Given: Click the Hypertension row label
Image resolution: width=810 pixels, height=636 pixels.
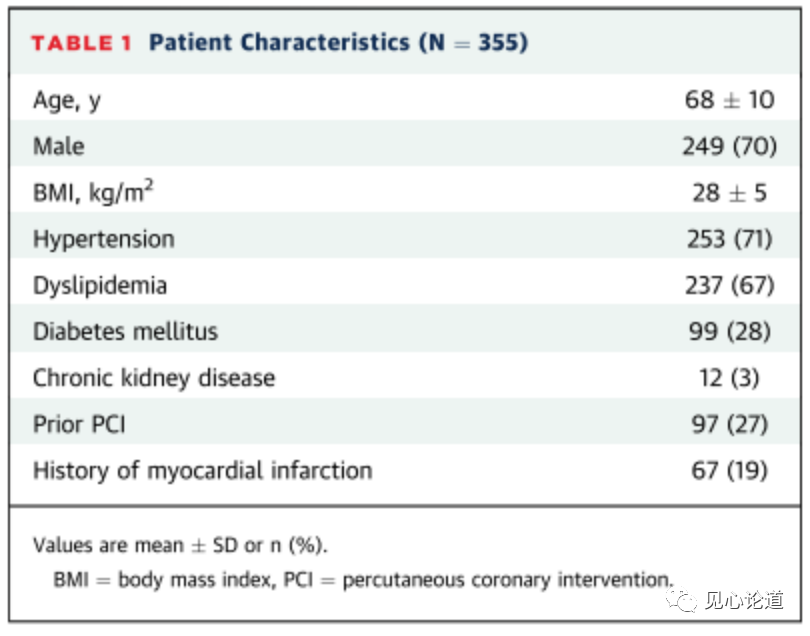Looking at the screenshot, I should 104,239.
